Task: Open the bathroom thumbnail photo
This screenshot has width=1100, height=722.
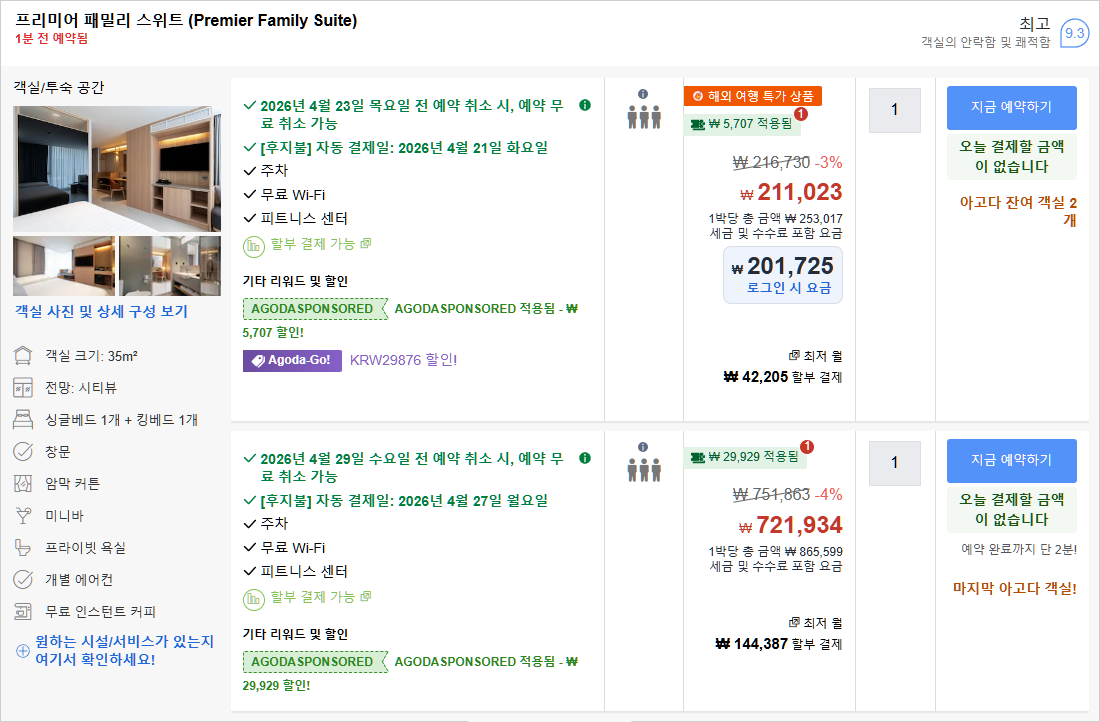Action: [170, 265]
